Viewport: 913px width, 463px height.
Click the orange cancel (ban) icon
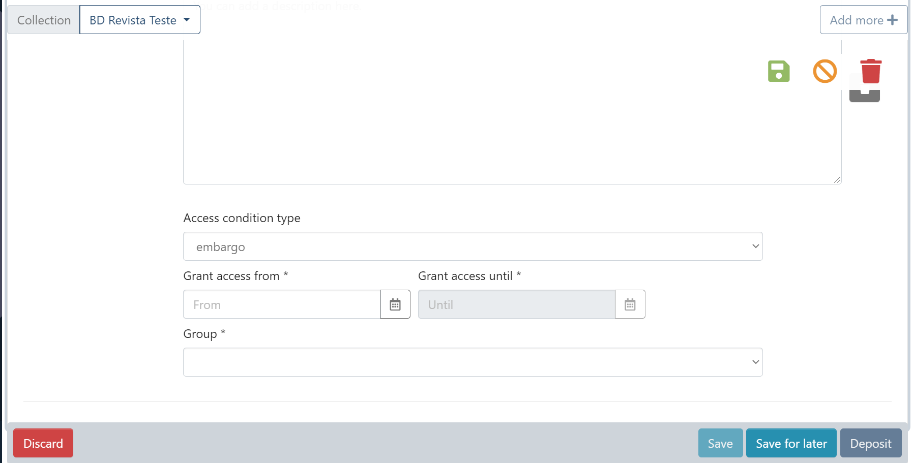tap(824, 71)
